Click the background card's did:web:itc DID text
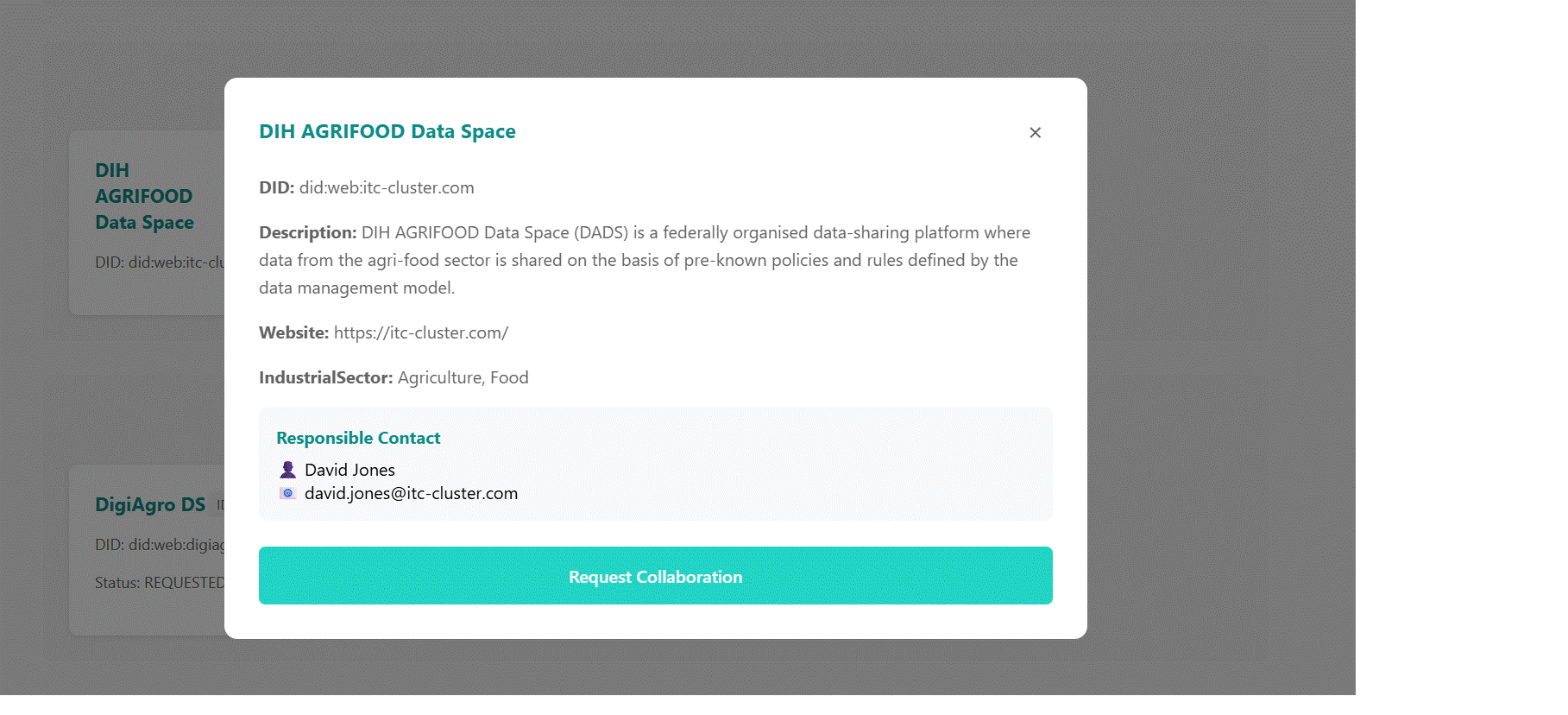Viewport: 1568px width, 715px height. [160, 262]
